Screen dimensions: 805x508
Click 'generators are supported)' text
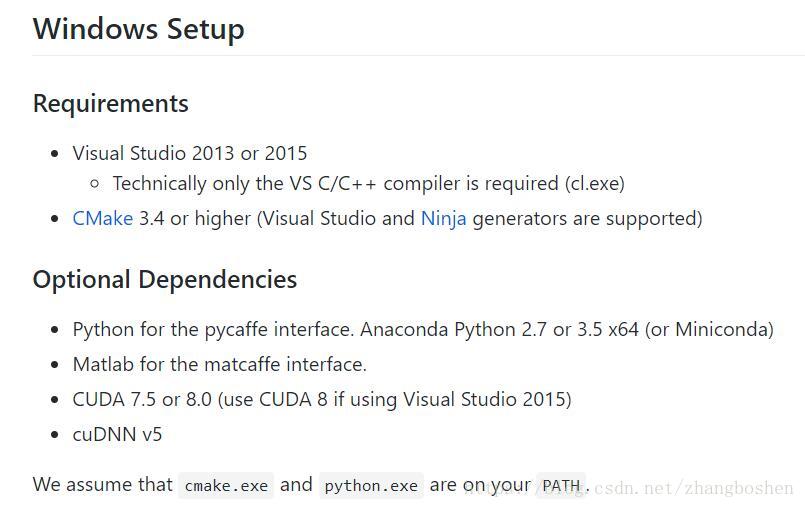coord(587,219)
